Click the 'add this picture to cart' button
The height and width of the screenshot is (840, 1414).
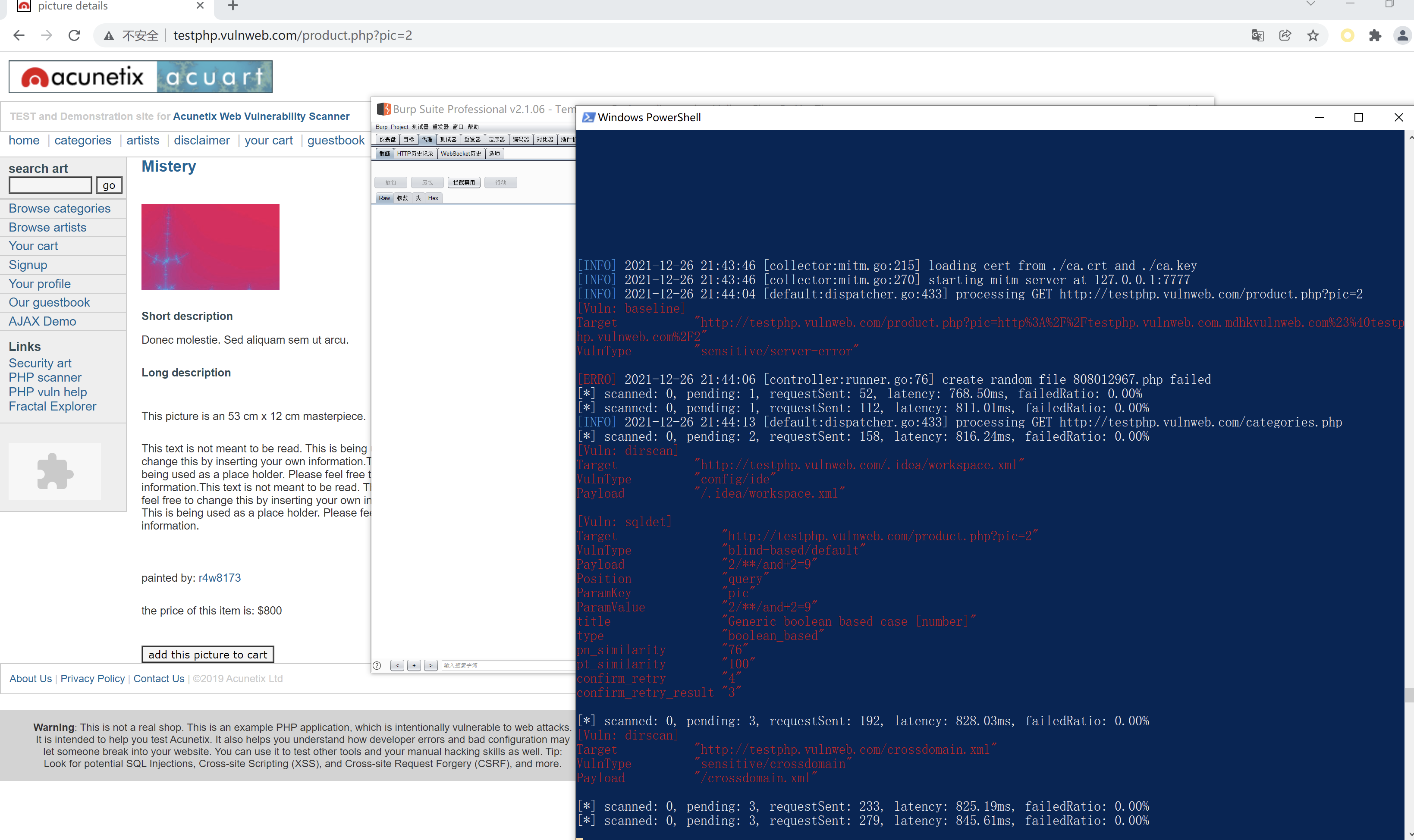click(x=207, y=654)
